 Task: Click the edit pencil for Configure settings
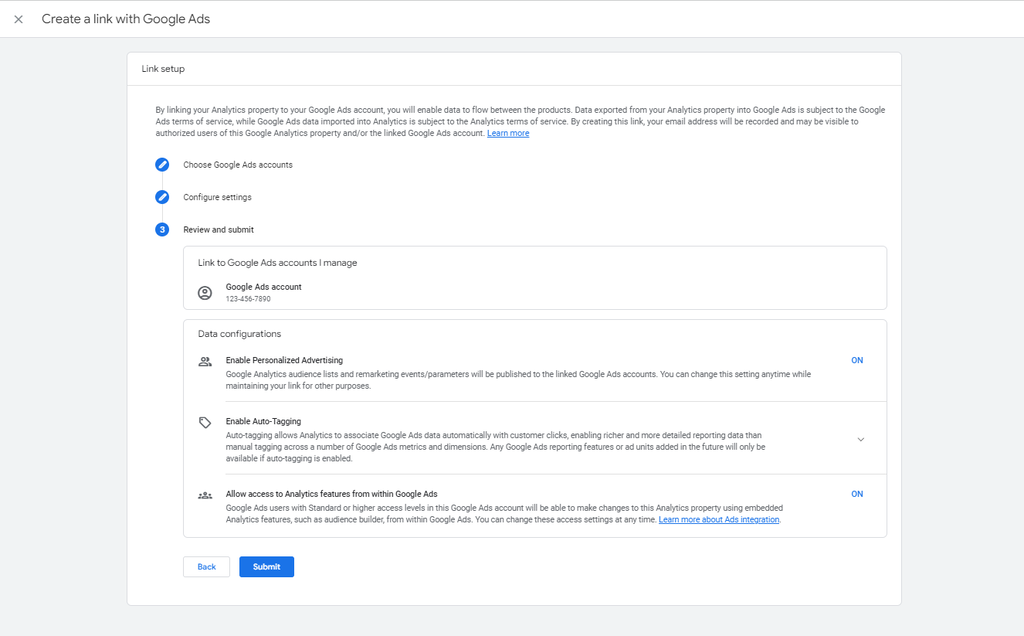coord(162,197)
